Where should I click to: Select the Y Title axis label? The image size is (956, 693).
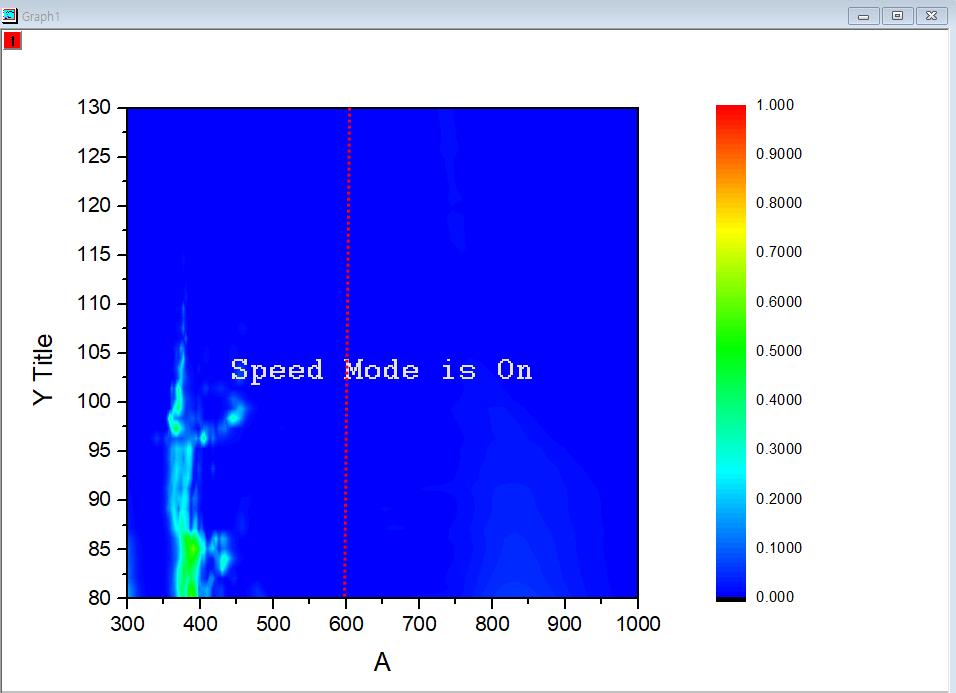click(x=43, y=370)
